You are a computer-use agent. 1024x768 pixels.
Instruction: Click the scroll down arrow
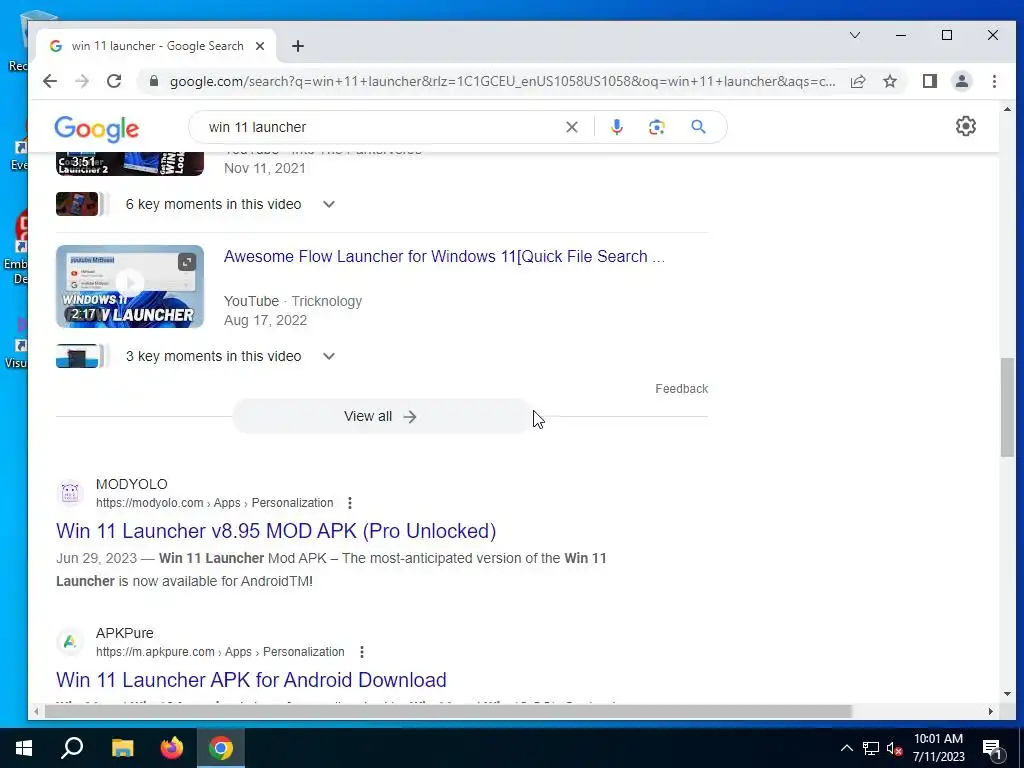(1007, 694)
